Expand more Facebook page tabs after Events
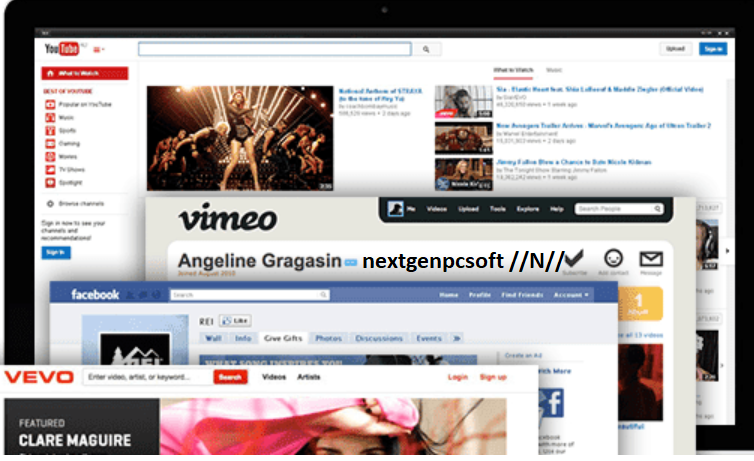 click(x=457, y=339)
